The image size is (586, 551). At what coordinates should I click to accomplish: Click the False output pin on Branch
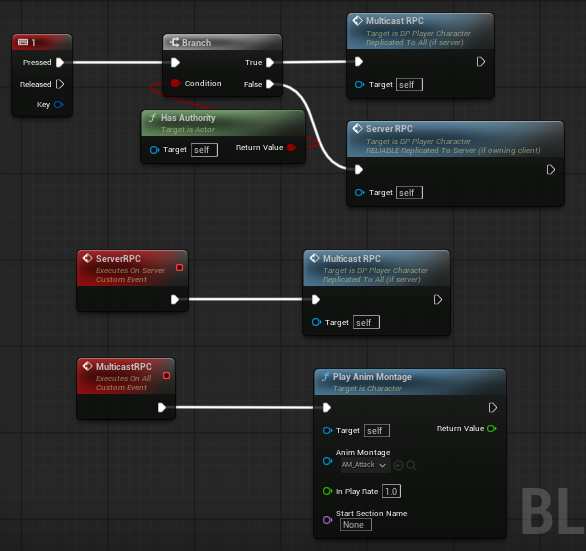(270, 84)
